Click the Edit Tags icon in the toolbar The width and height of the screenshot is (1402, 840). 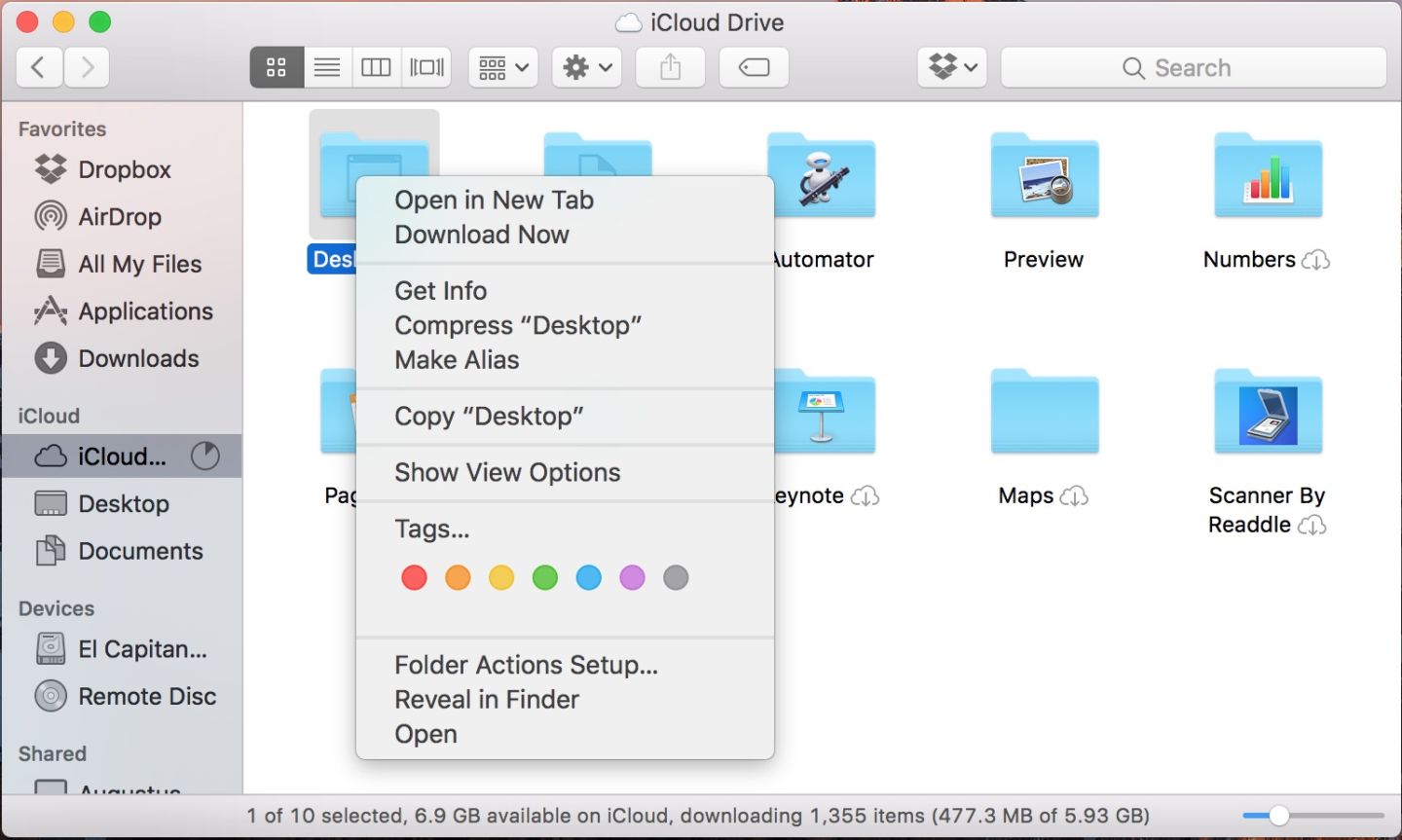754,67
